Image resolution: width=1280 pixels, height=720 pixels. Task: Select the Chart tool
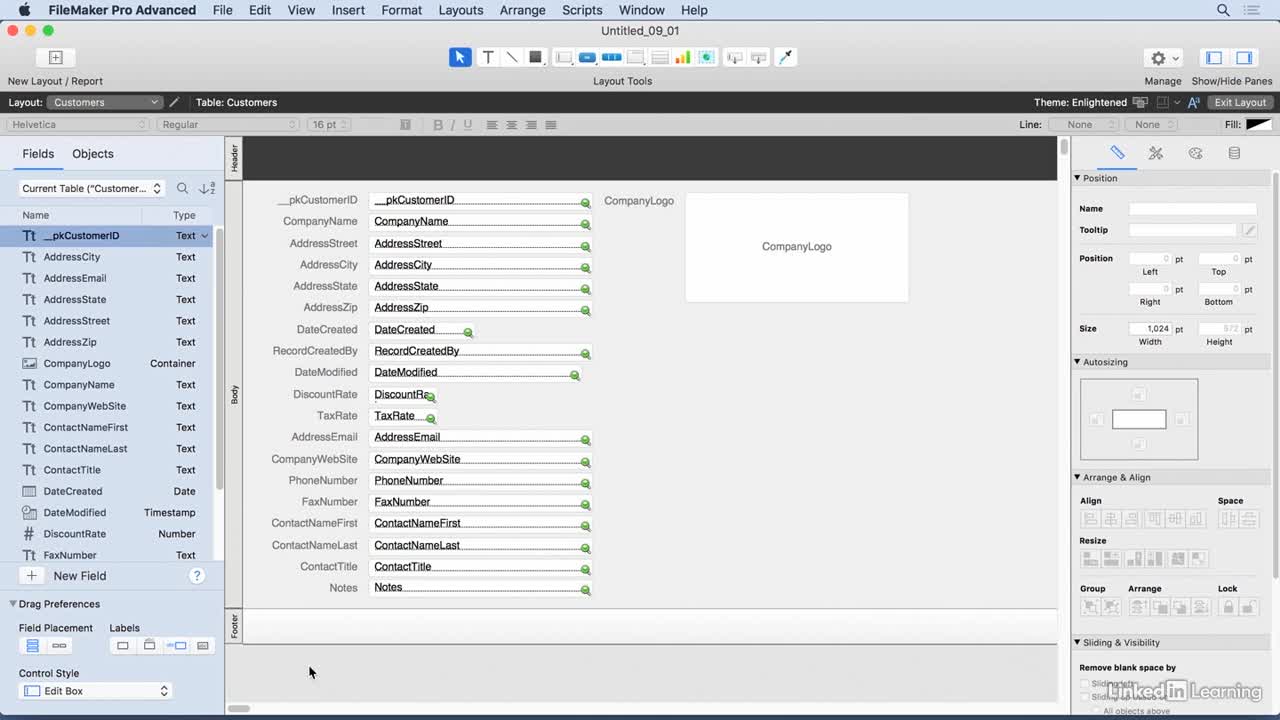683,57
